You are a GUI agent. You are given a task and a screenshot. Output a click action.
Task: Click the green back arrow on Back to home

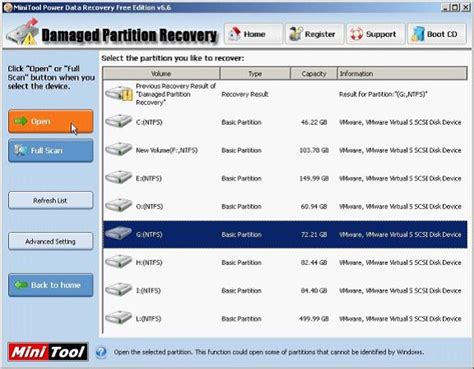21,285
